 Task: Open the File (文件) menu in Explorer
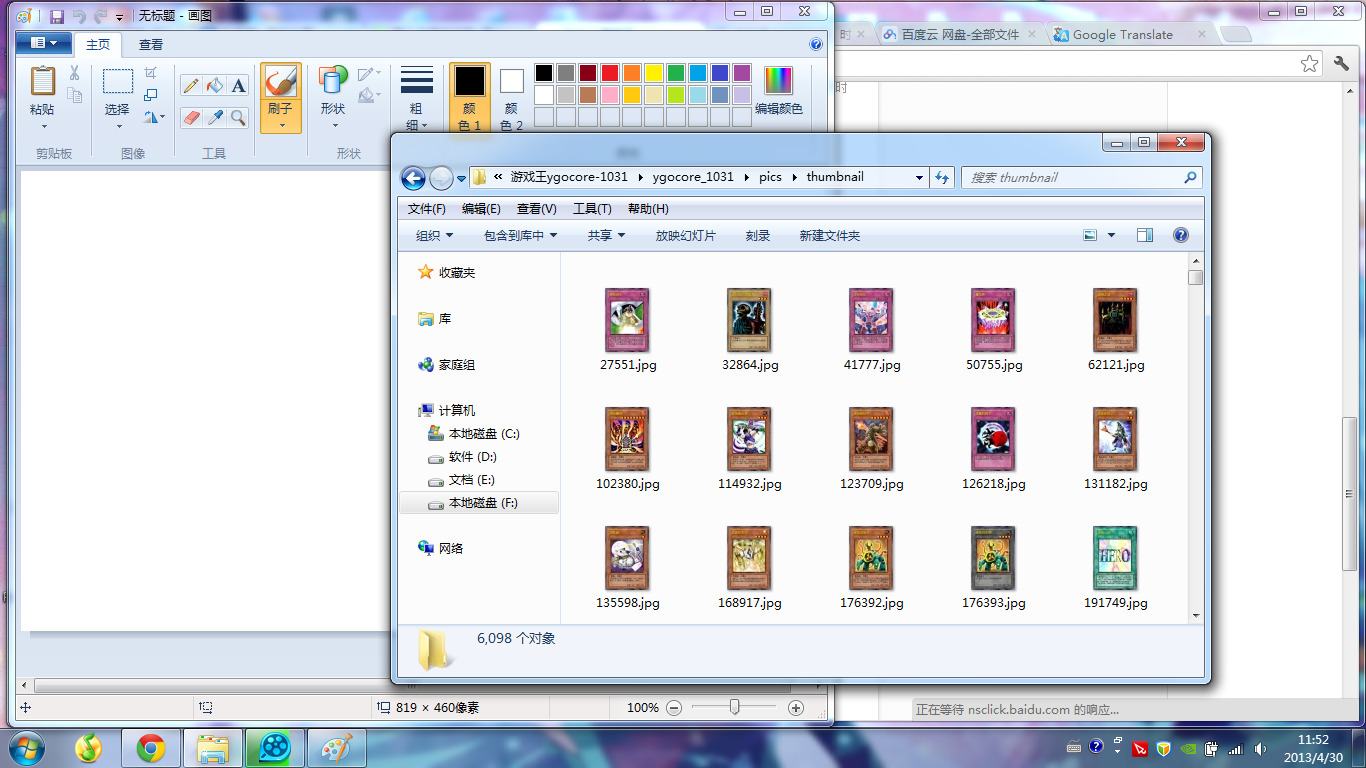[x=427, y=209]
